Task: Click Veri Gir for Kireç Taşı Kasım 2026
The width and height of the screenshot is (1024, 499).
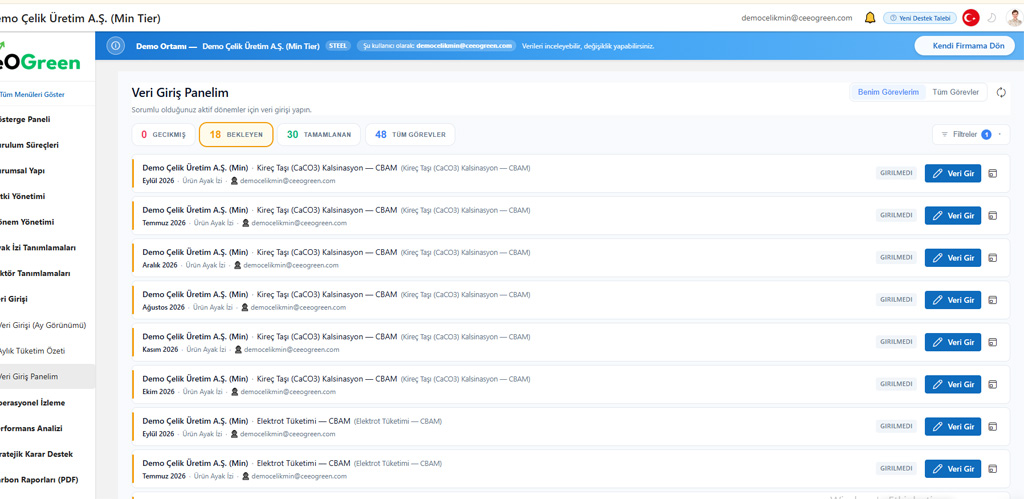Action: tap(953, 342)
